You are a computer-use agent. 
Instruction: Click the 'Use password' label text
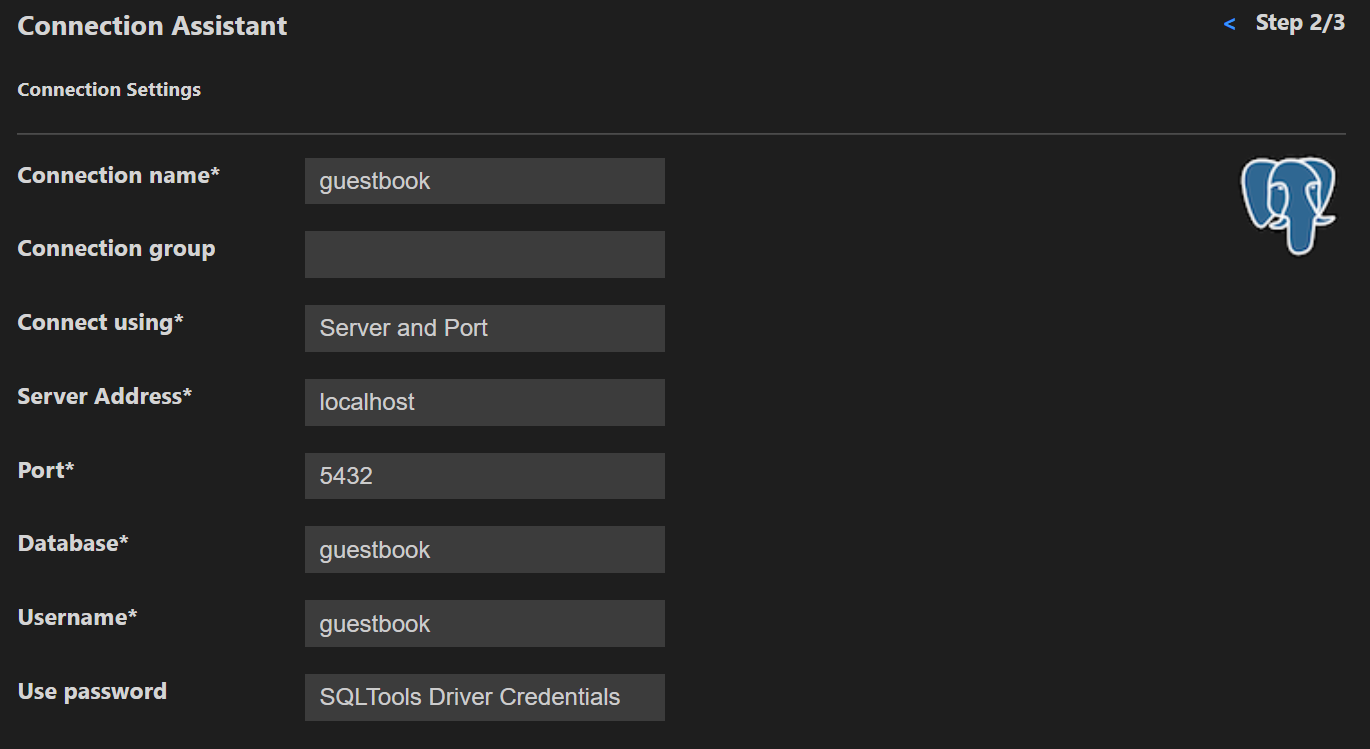point(92,691)
